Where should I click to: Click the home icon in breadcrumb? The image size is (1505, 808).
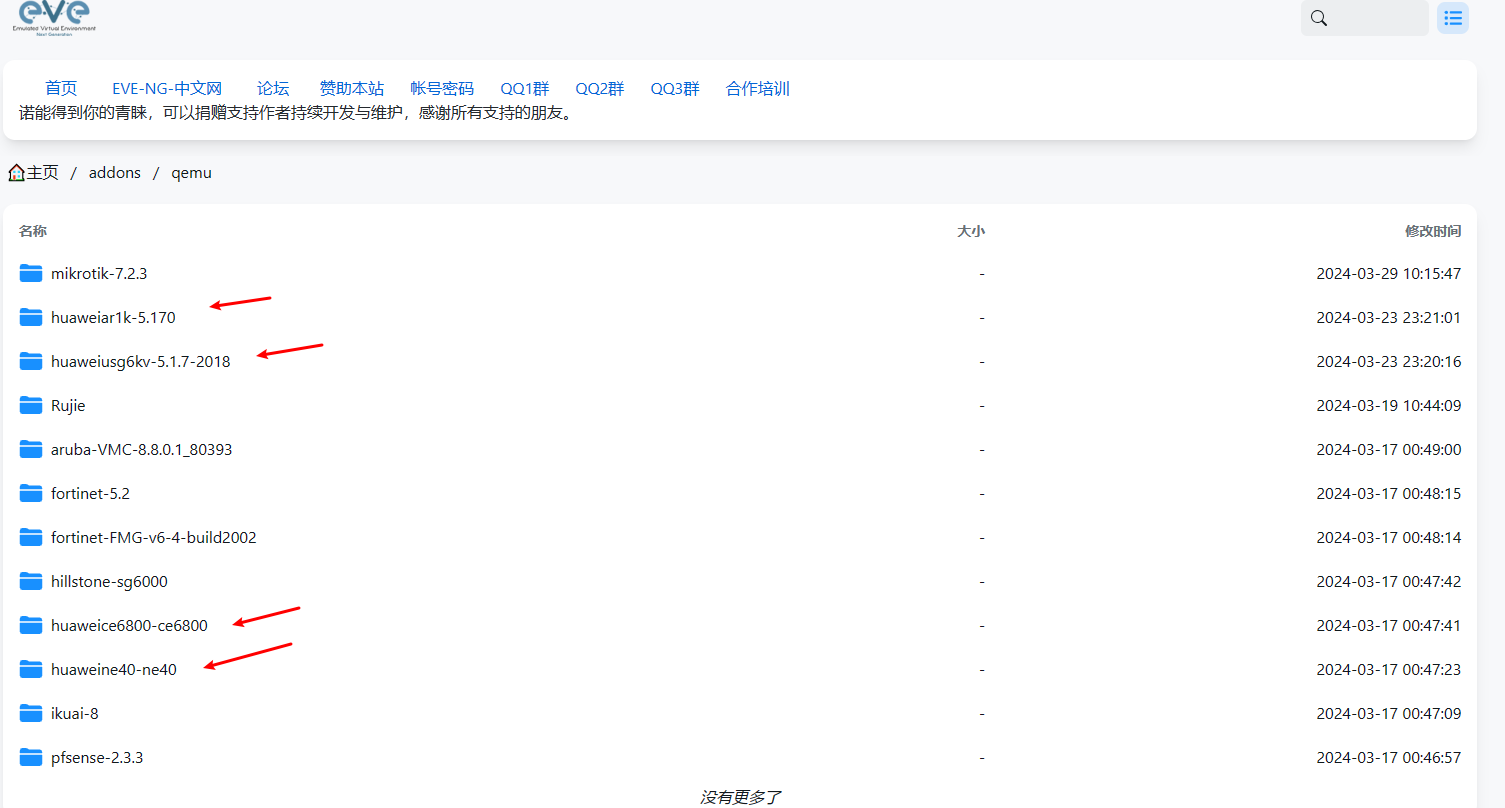pyautogui.click(x=16, y=173)
